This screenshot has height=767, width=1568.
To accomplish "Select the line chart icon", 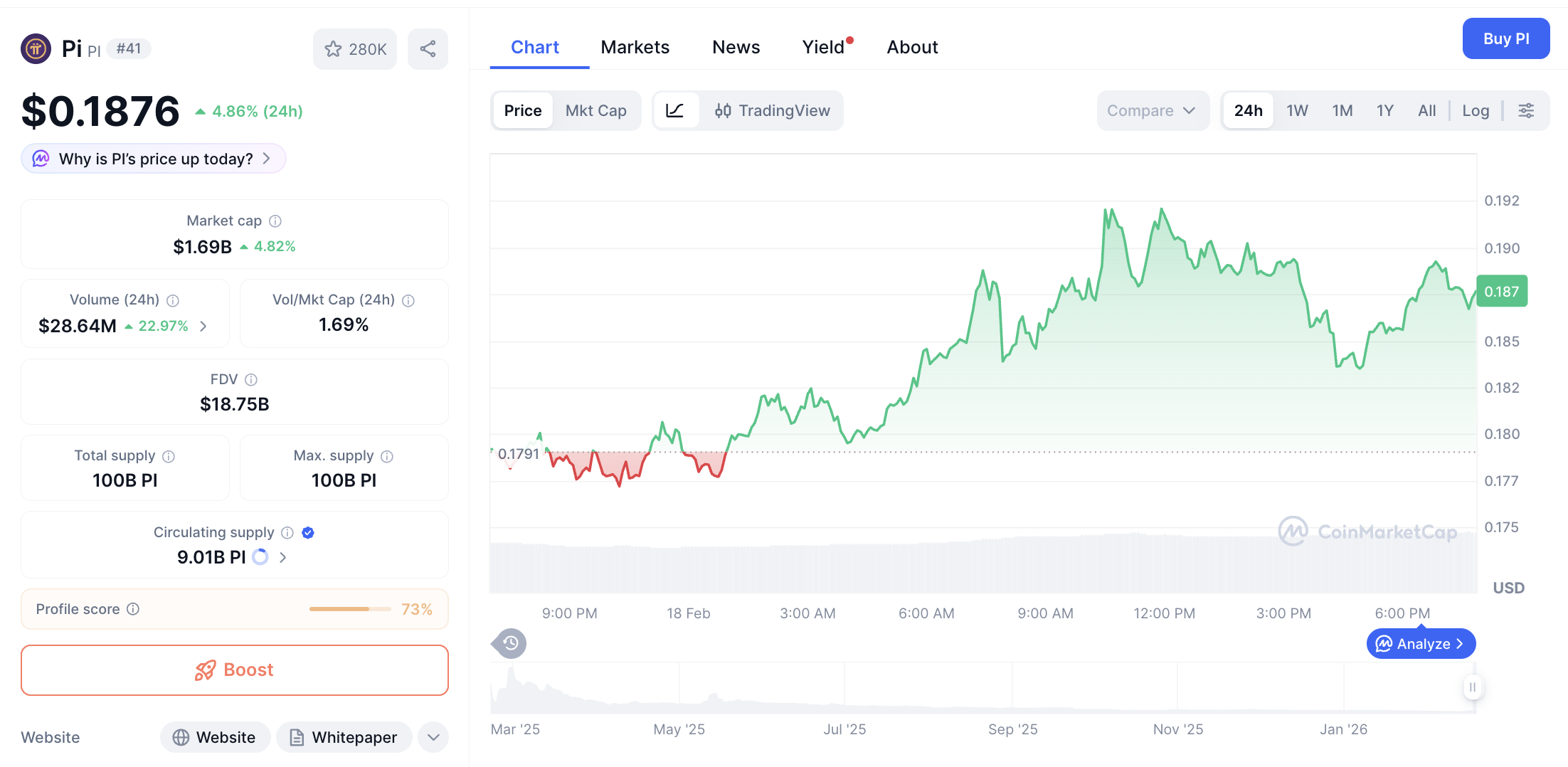I will pyautogui.click(x=677, y=110).
